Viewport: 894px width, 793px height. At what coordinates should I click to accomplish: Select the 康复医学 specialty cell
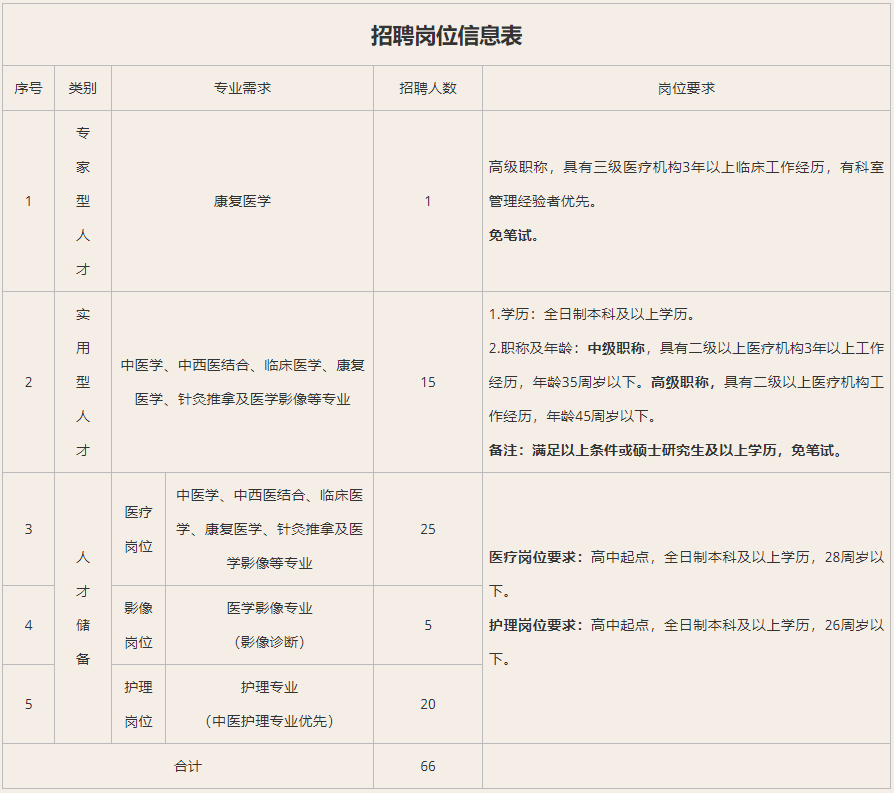(242, 201)
